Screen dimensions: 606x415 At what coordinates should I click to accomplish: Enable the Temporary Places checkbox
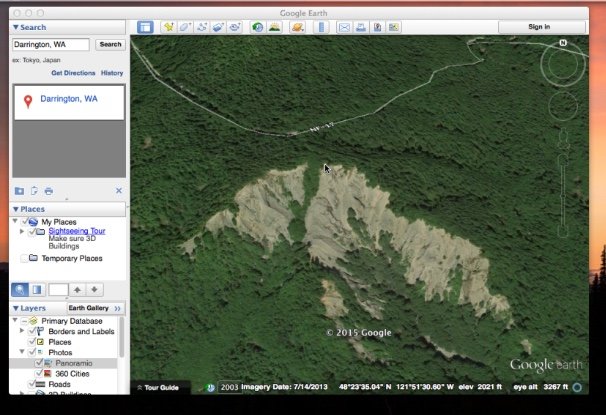coord(24,258)
